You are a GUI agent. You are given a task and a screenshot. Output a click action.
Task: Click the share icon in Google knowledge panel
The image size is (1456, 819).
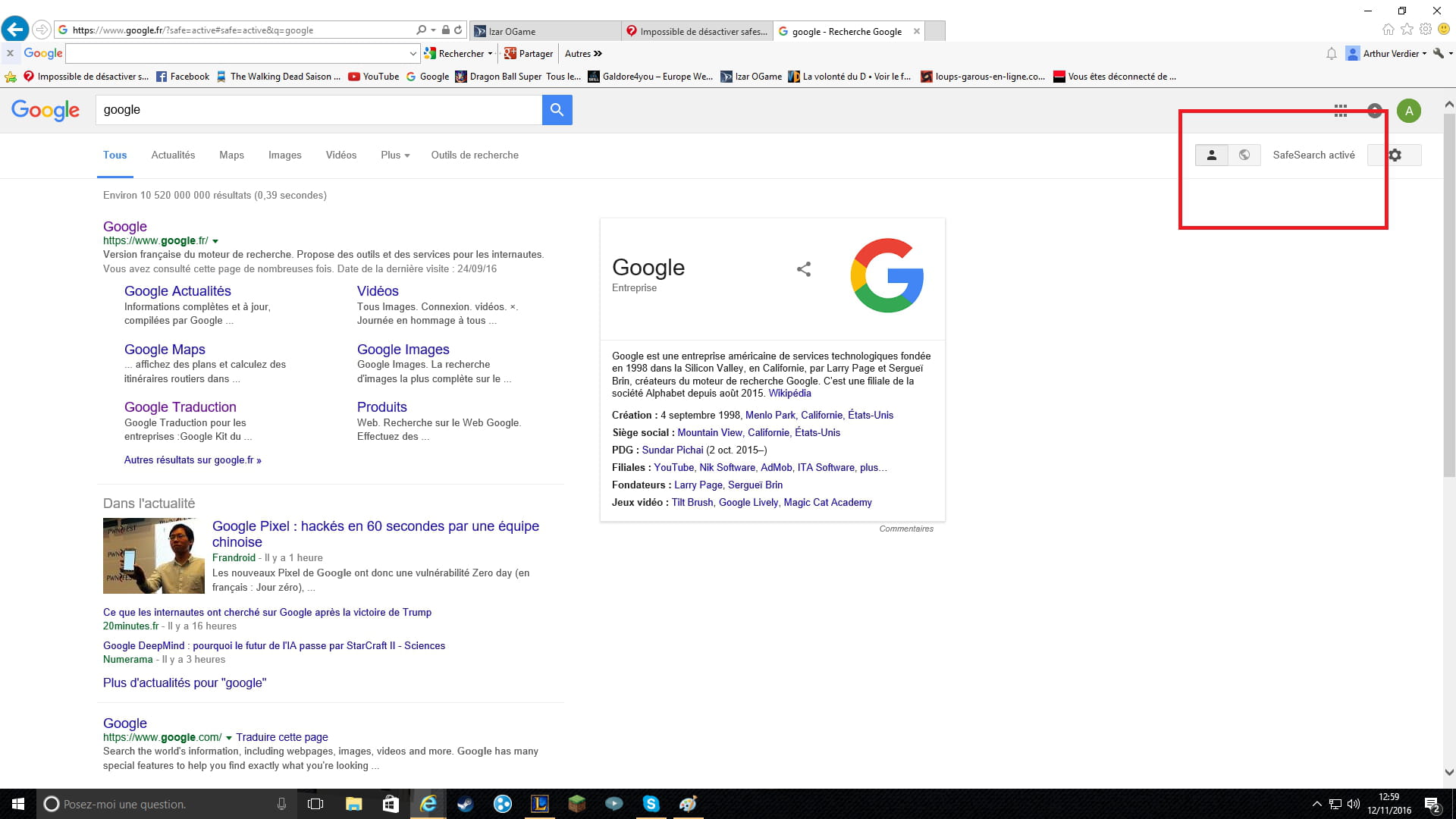click(x=804, y=269)
